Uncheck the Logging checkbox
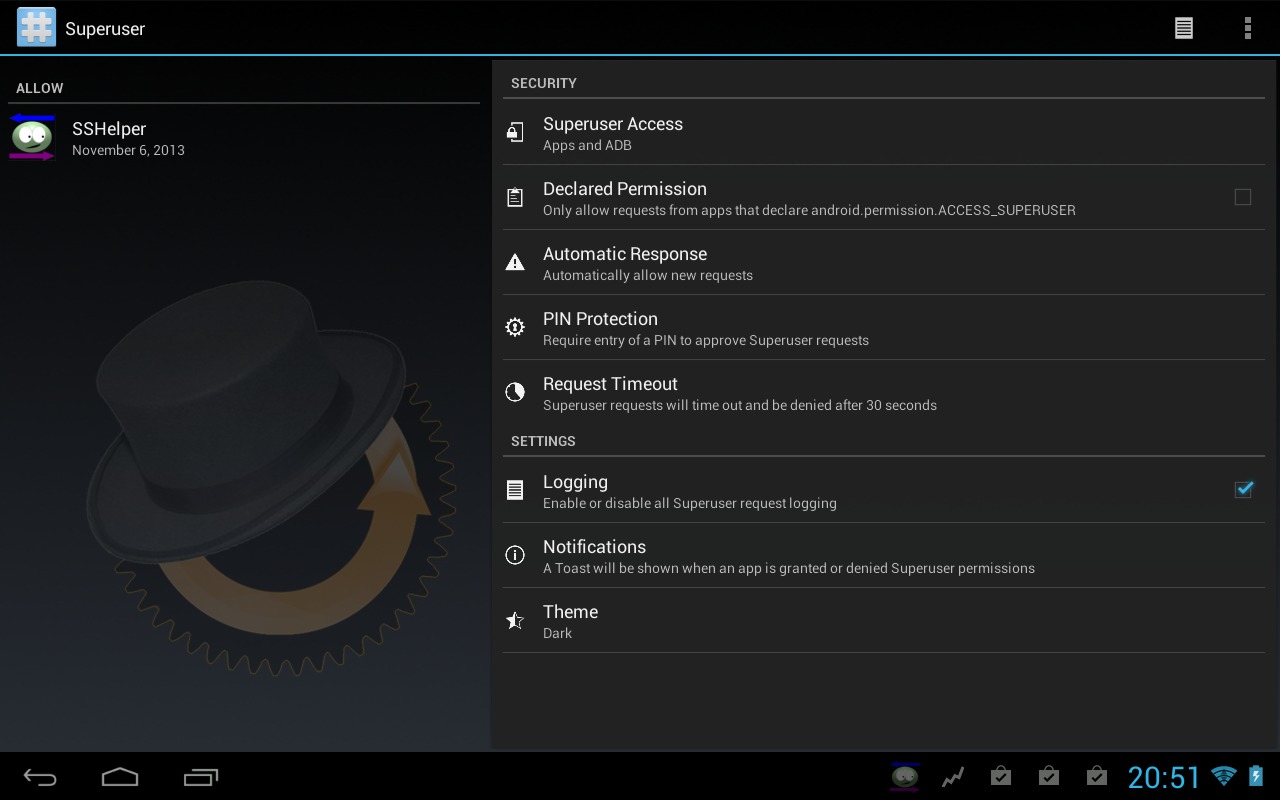Viewport: 1280px width, 800px height. point(1243,489)
